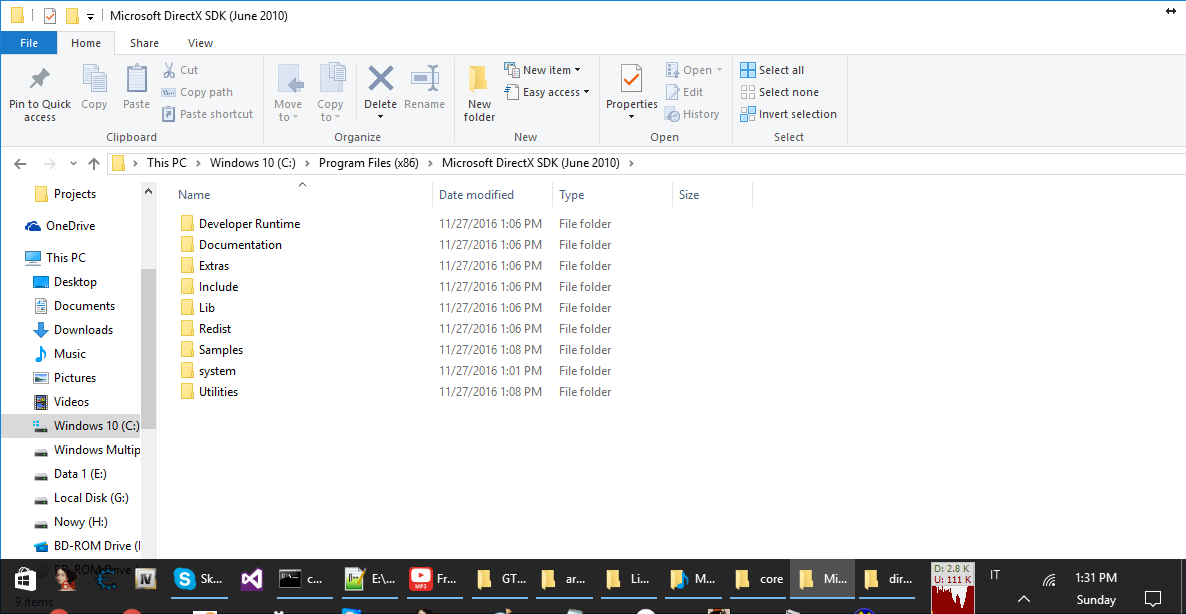Click the History item in Open group
The image size is (1186, 614).
pos(691,114)
